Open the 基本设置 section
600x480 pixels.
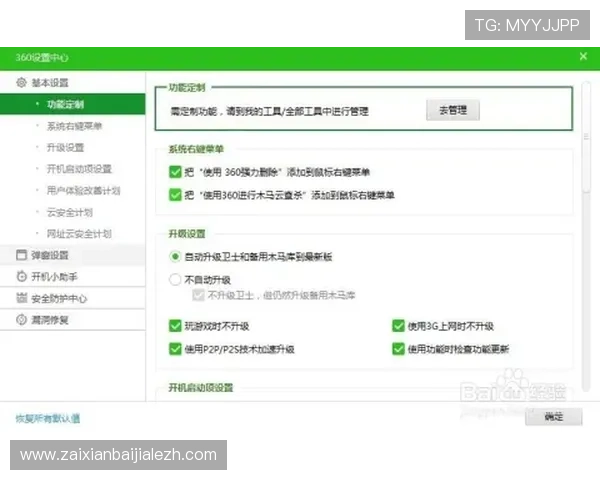(73, 82)
